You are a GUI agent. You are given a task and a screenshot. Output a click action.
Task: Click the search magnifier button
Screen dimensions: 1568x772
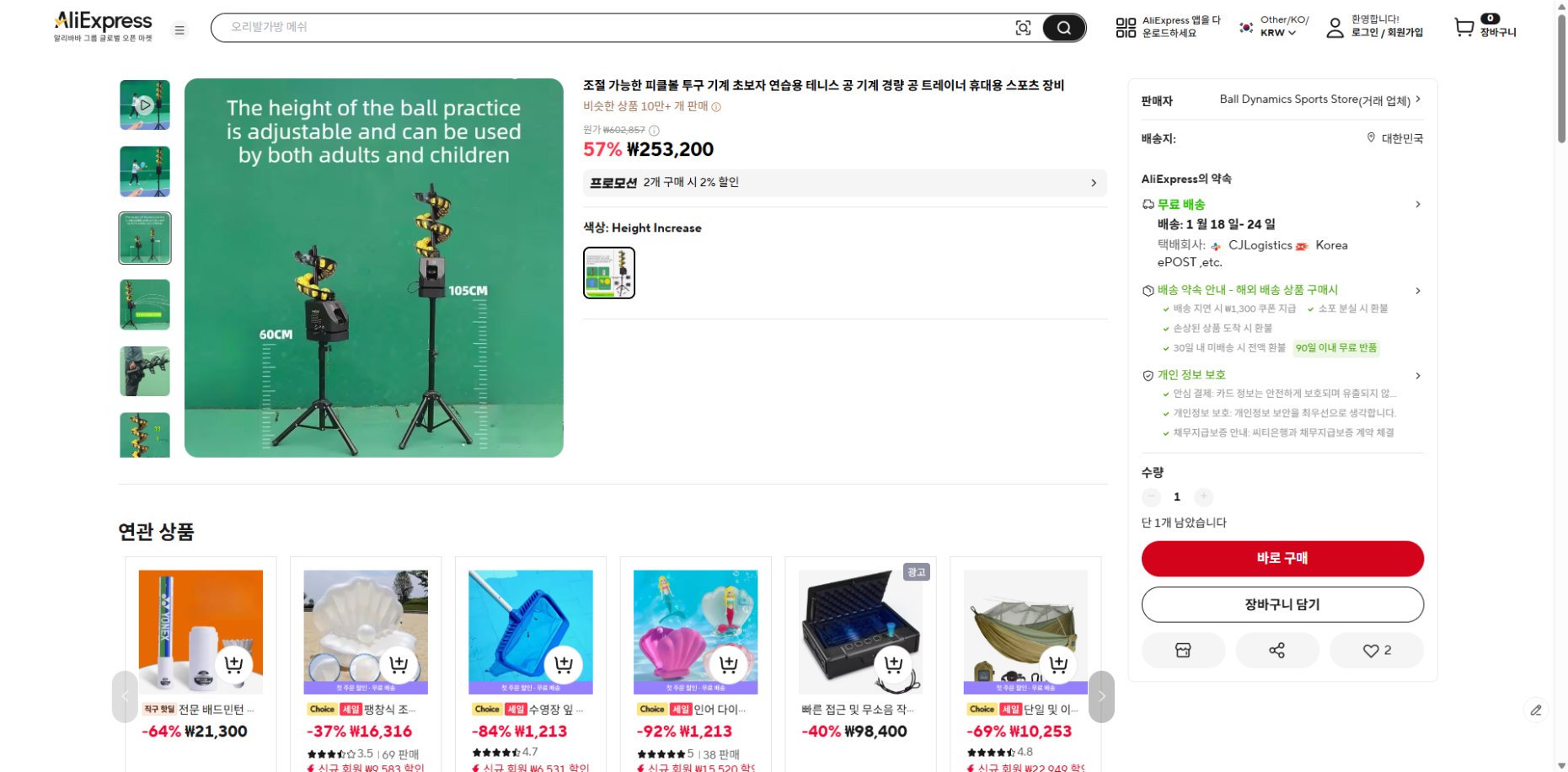(1063, 28)
